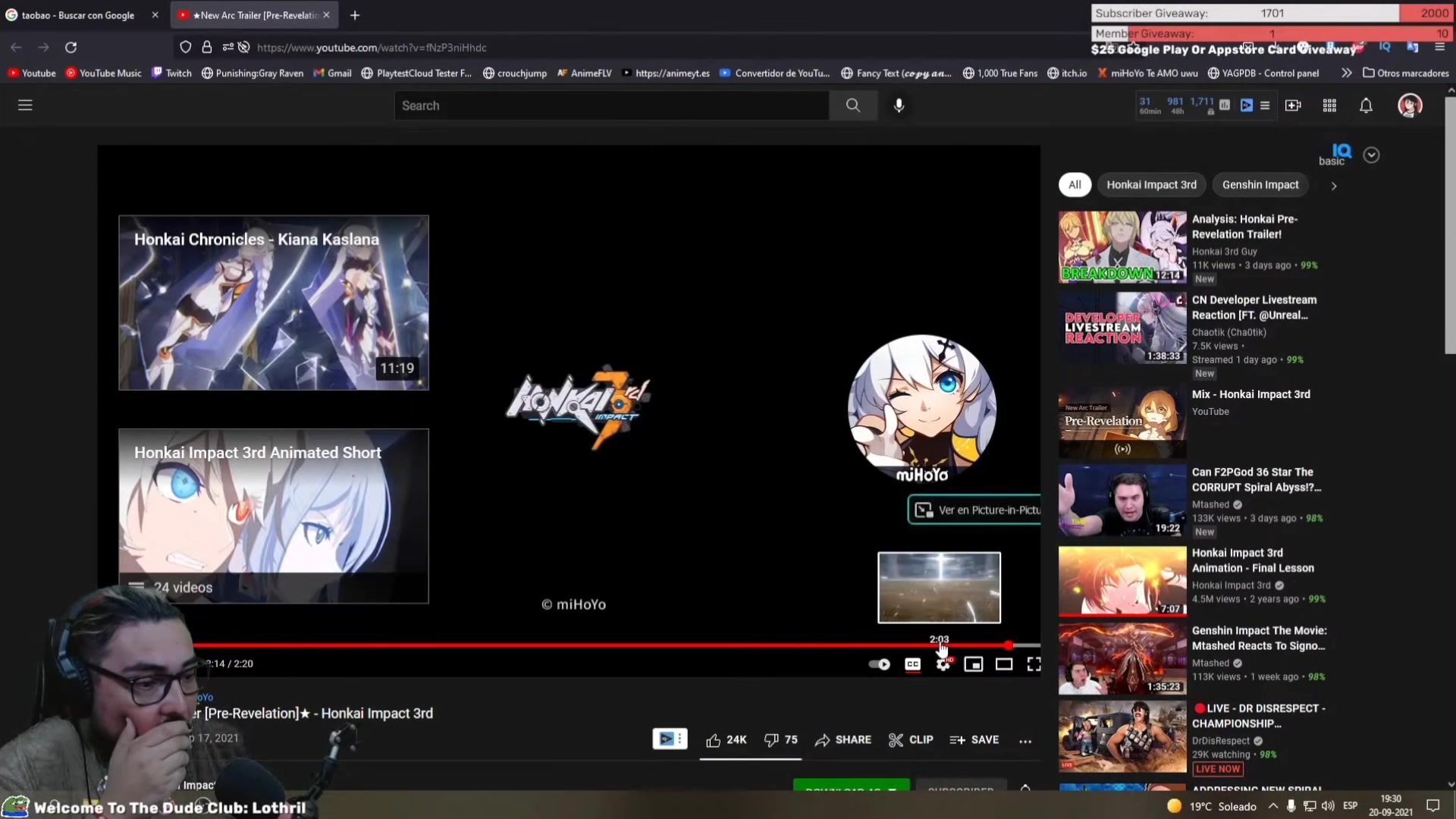The height and width of the screenshot is (819, 1456).
Task: Open the notifications bell
Action: (x=1366, y=105)
